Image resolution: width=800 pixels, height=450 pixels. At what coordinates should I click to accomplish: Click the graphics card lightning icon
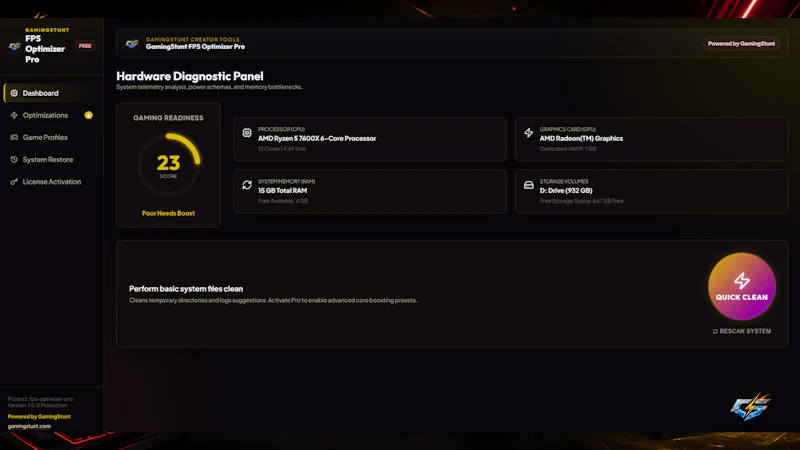tap(529, 133)
